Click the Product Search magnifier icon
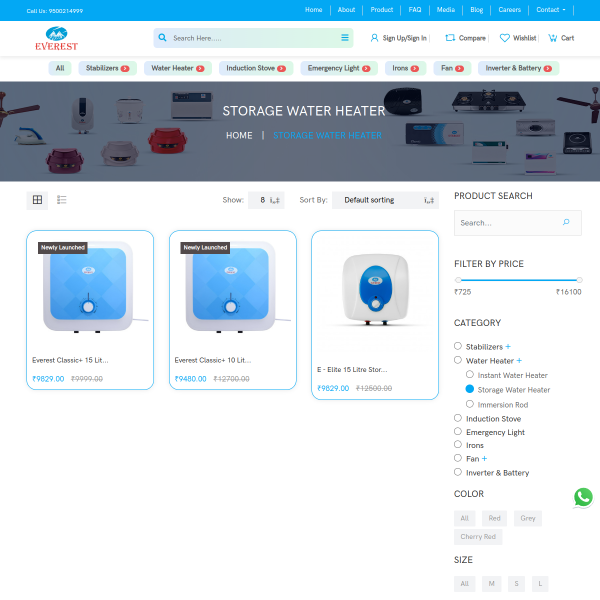Image resolution: width=600 pixels, height=600 pixels. coord(566,222)
